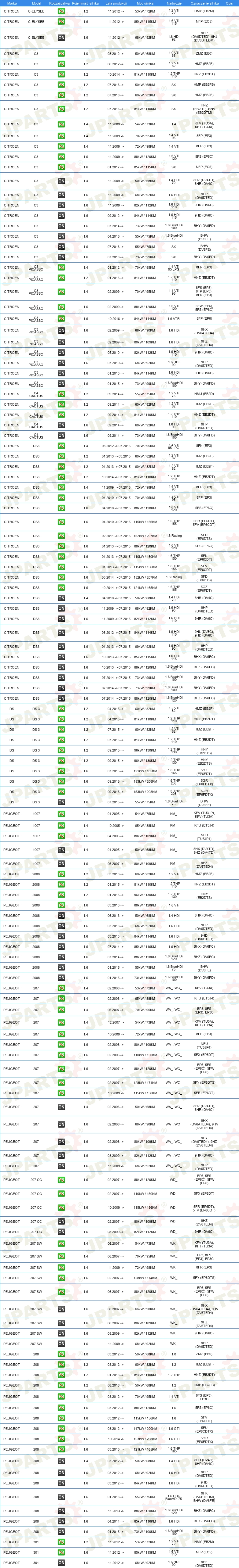The height and width of the screenshot is (1568, 239).
Task: Click ON icon in C4 Cactus BHY (DV6FD) row
Action: [x=61, y=436]
